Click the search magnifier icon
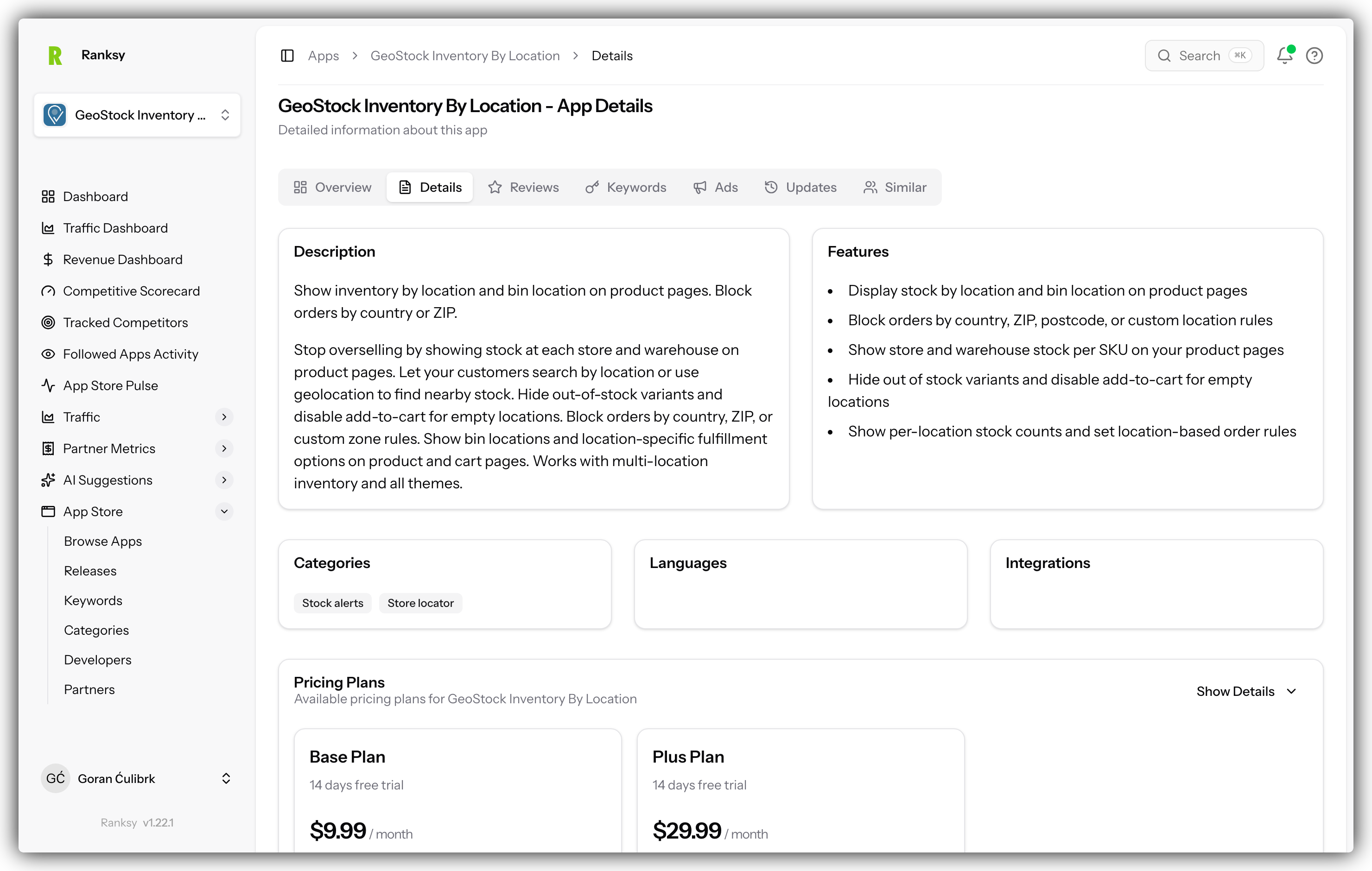This screenshot has width=1372, height=871. point(1164,55)
